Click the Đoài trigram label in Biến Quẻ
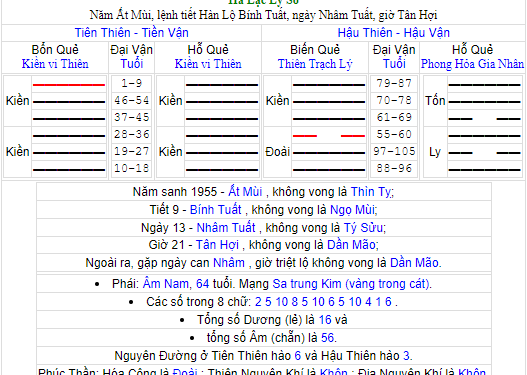The image size is (527, 375). (x=277, y=152)
